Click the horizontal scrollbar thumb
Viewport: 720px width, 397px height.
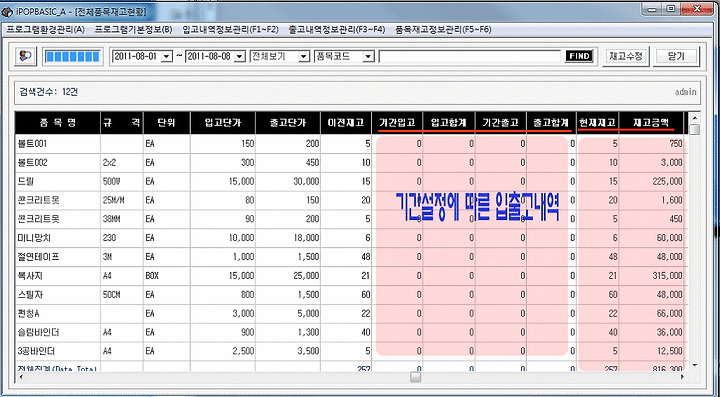point(416,377)
